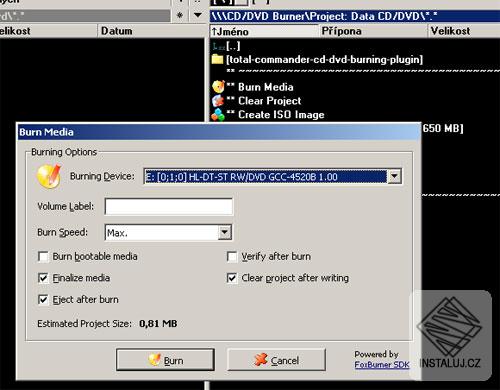The width and height of the screenshot is (500, 390).
Task: Expand the Burning Device dropdown arrow
Action: pyautogui.click(x=394, y=176)
